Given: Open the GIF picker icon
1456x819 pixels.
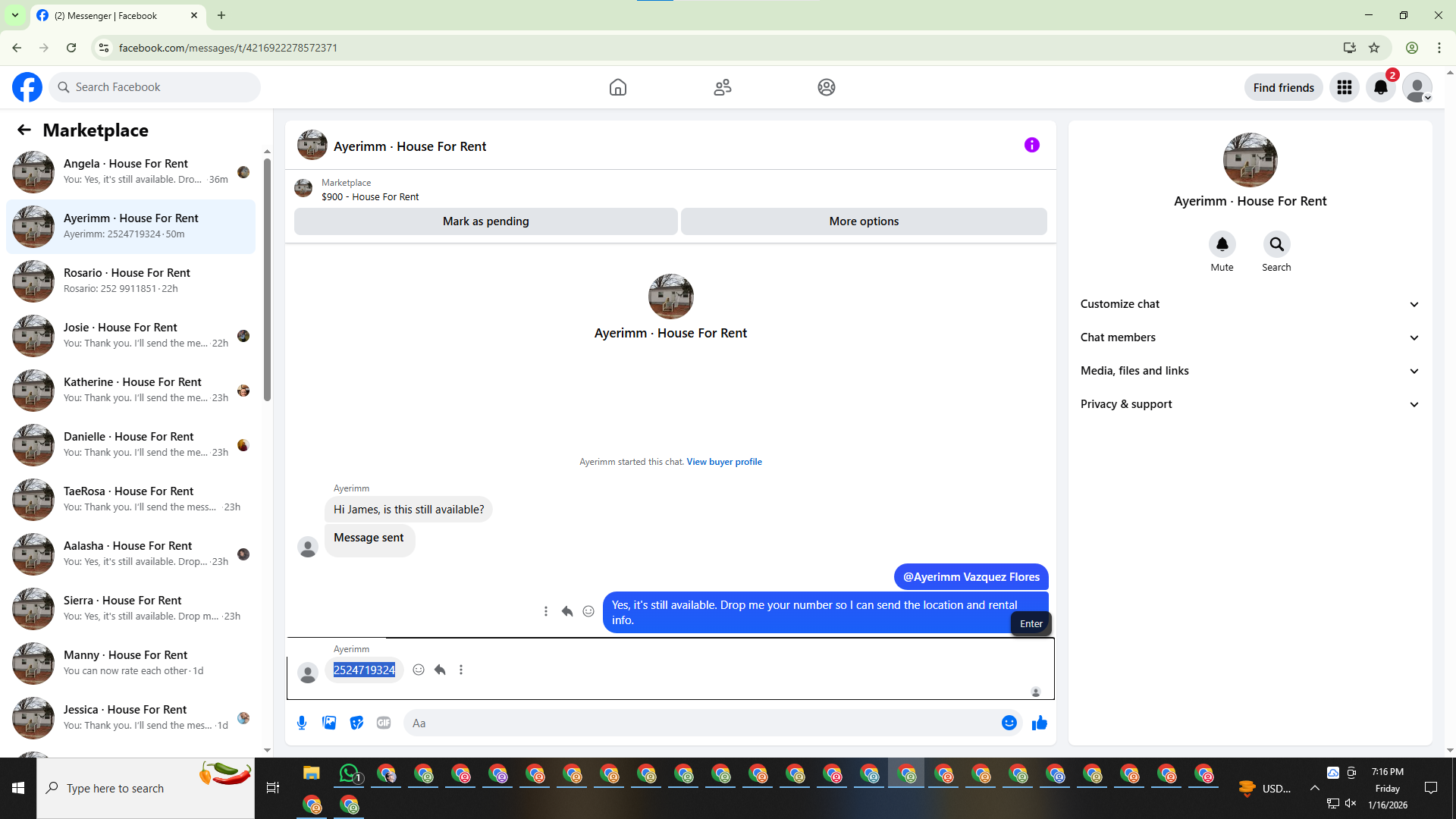Looking at the screenshot, I should tap(384, 723).
